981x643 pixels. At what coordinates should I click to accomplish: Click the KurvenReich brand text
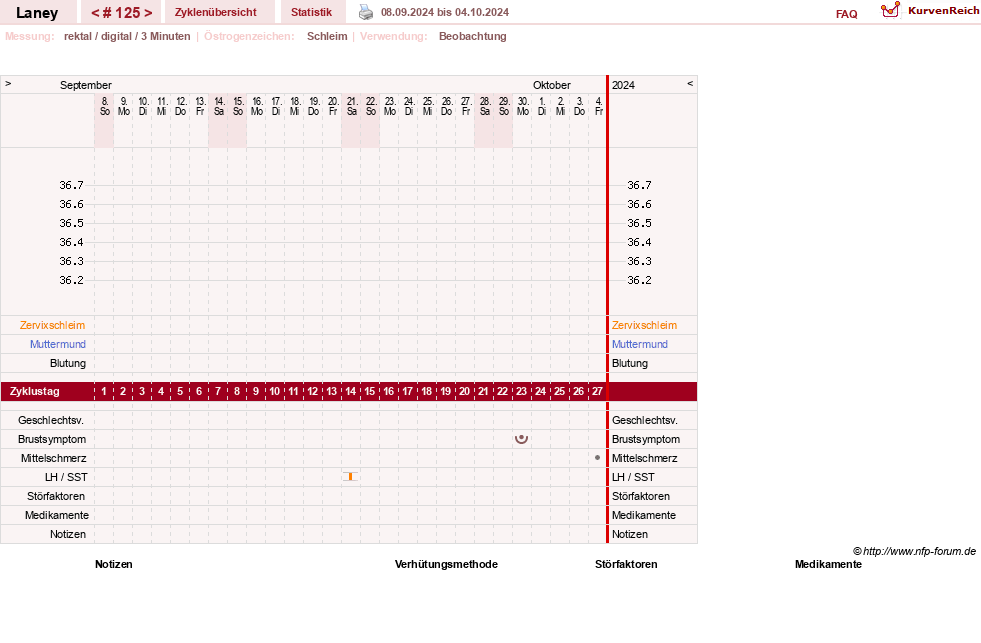[x=943, y=11]
